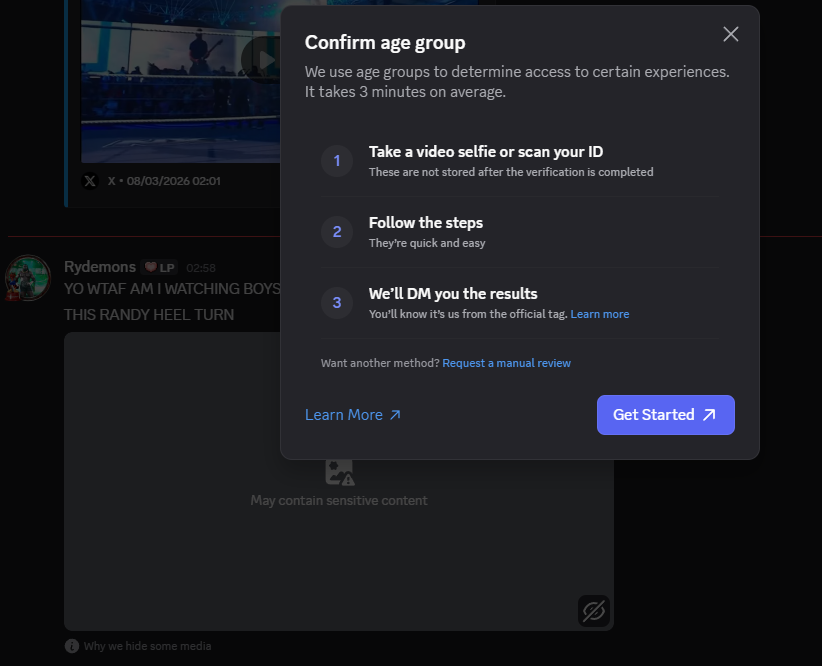Open Learn more link about official tag
The width and height of the screenshot is (822, 666).
point(599,314)
